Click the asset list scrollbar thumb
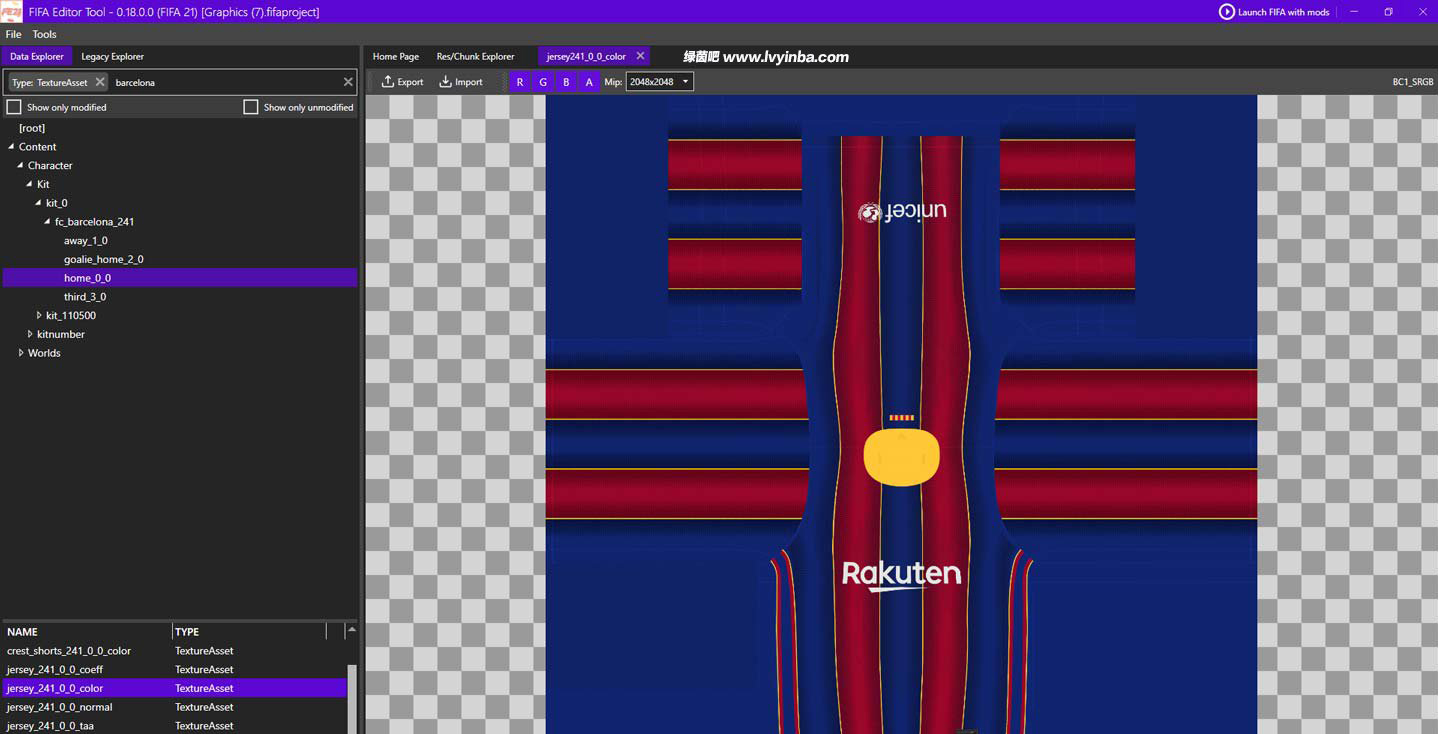Screen dimensions: 1438x734 pyautogui.click(x=352, y=699)
